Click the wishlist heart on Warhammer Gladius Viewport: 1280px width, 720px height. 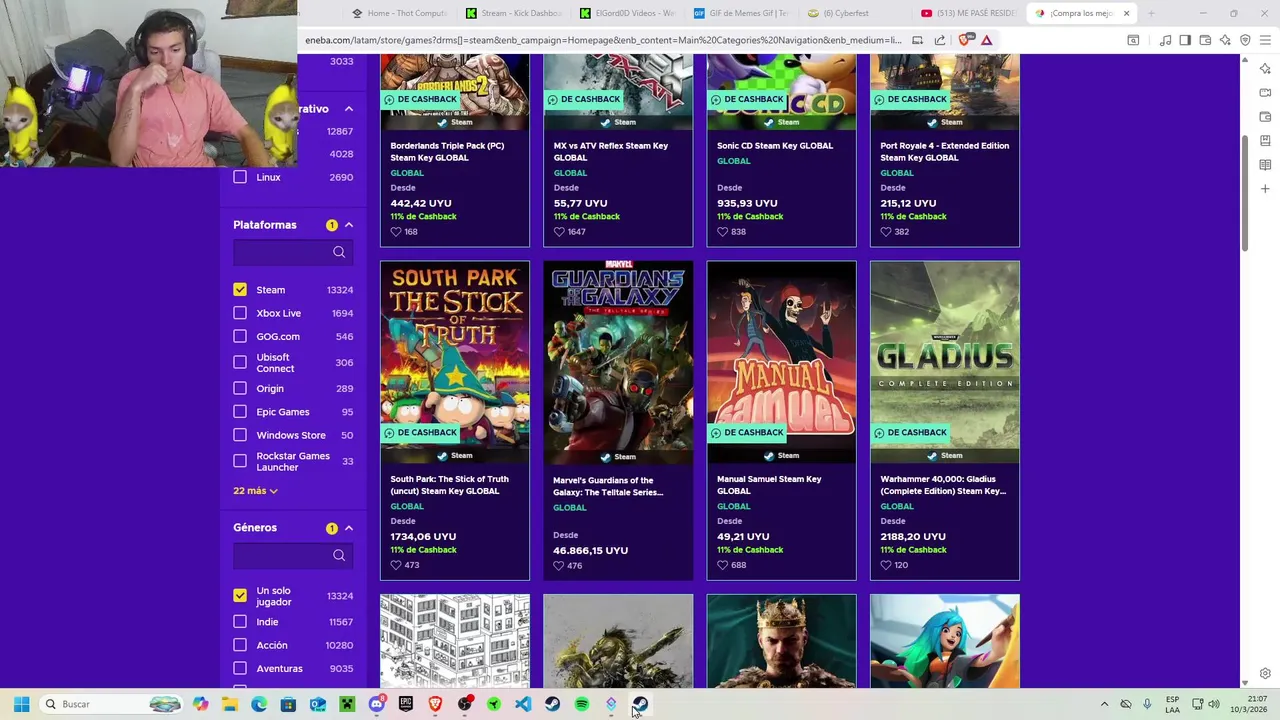tap(885, 565)
